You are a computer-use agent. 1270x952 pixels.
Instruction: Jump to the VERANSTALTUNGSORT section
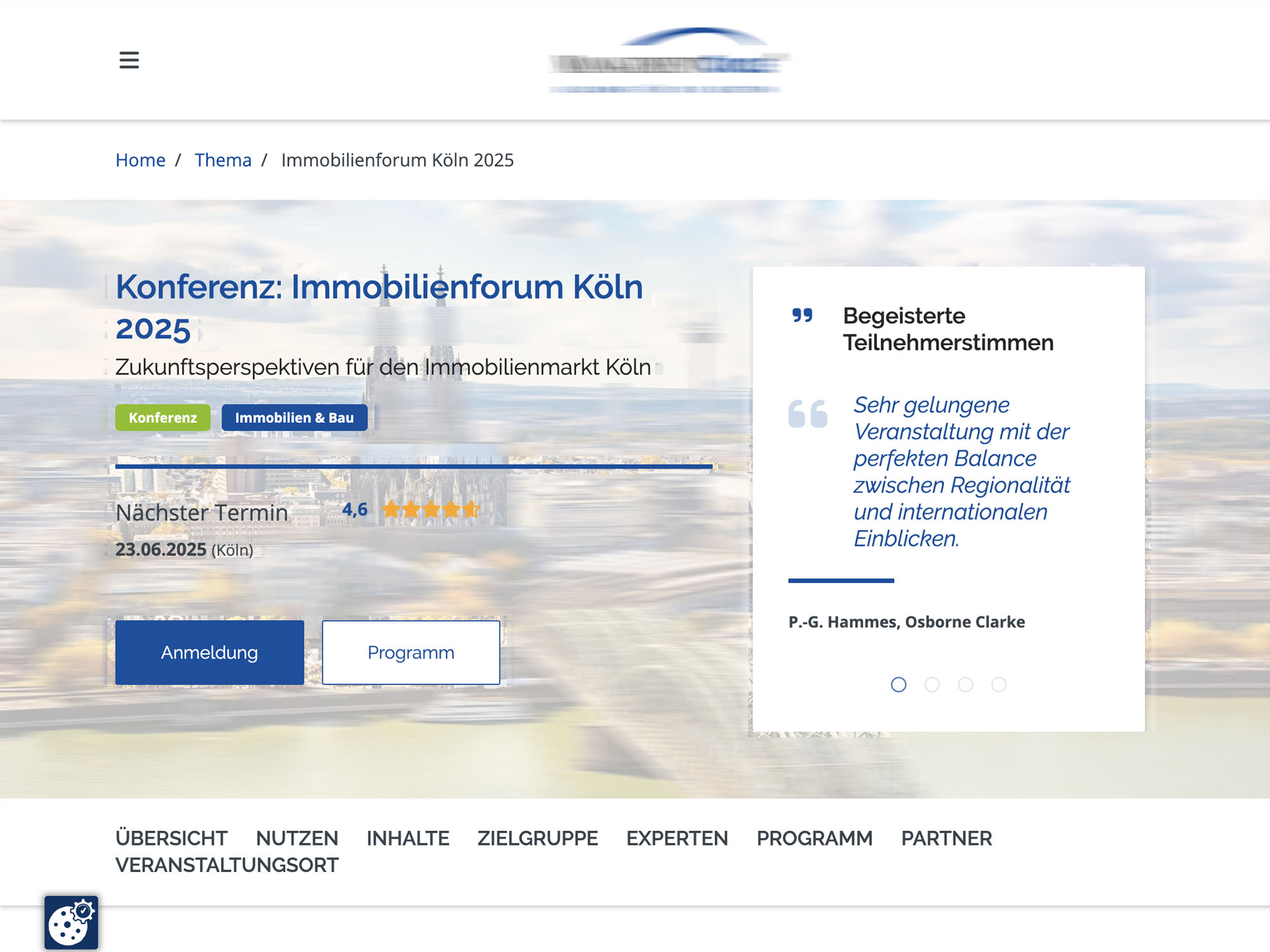point(227,865)
